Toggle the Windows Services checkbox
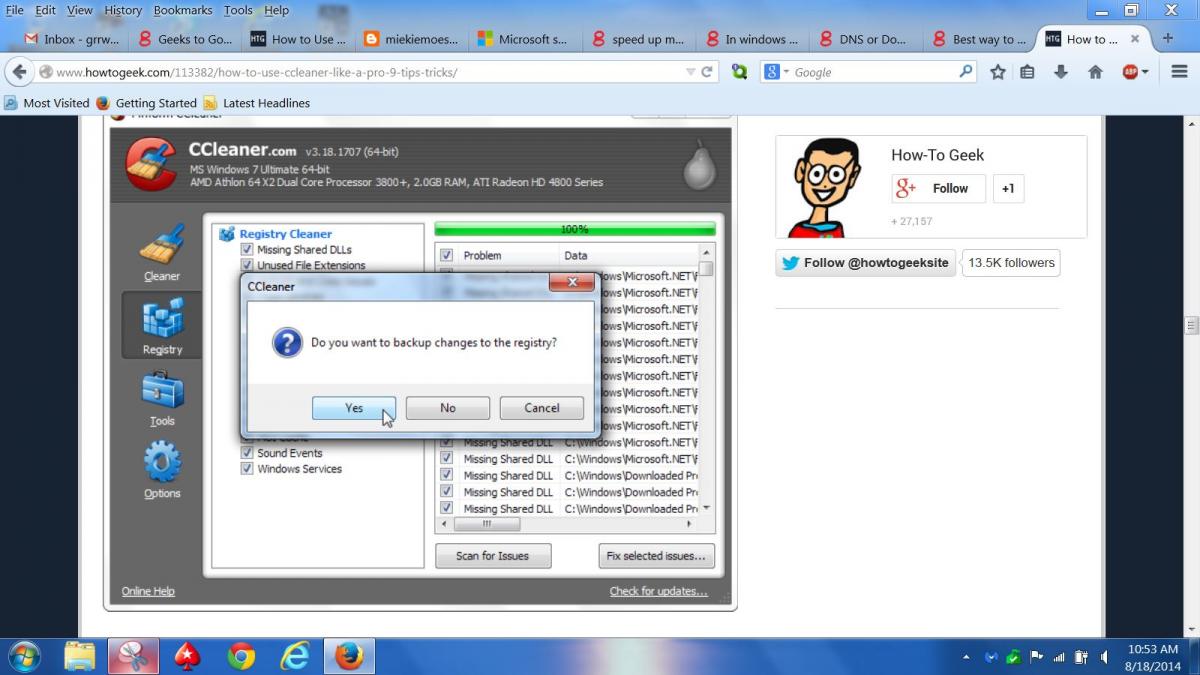 [247, 469]
